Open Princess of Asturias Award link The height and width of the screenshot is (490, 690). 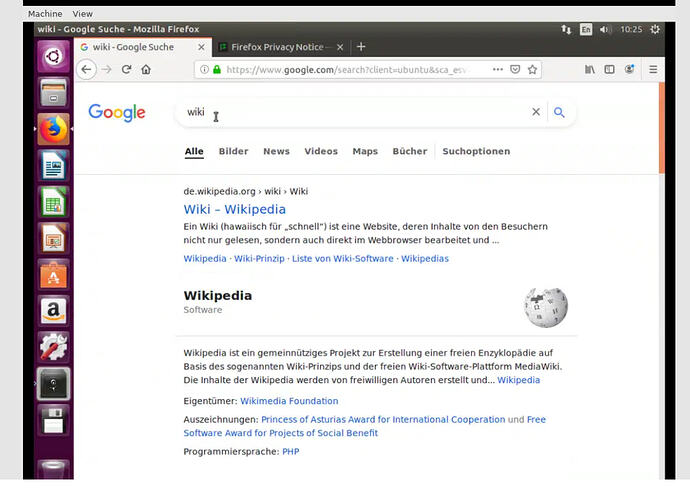(383, 420)
